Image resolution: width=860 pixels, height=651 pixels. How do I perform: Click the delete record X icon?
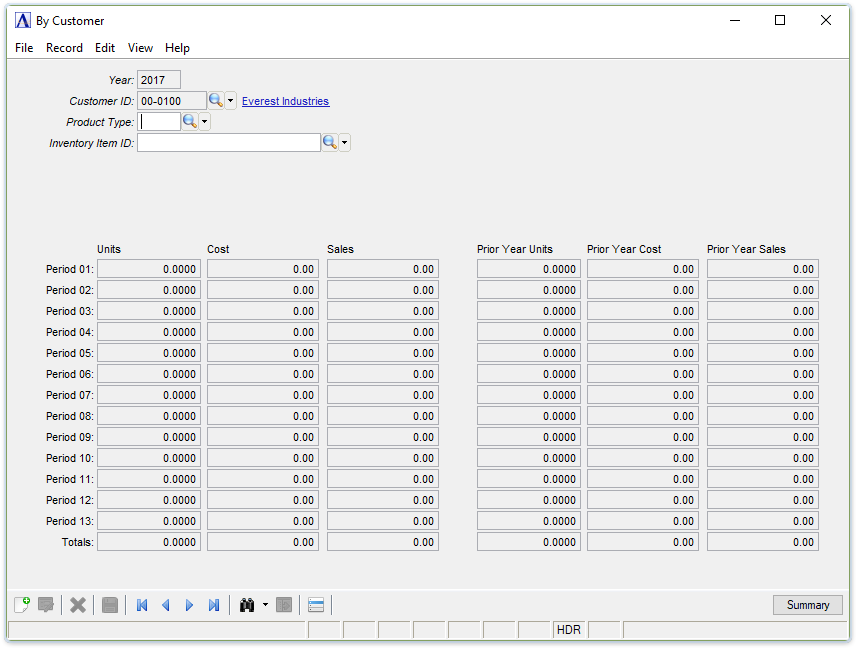78,605
